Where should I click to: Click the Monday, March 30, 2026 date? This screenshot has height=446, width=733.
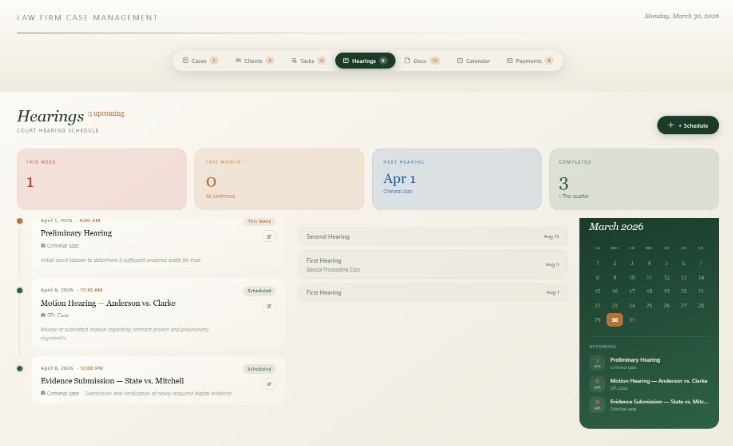click(682, 16)
